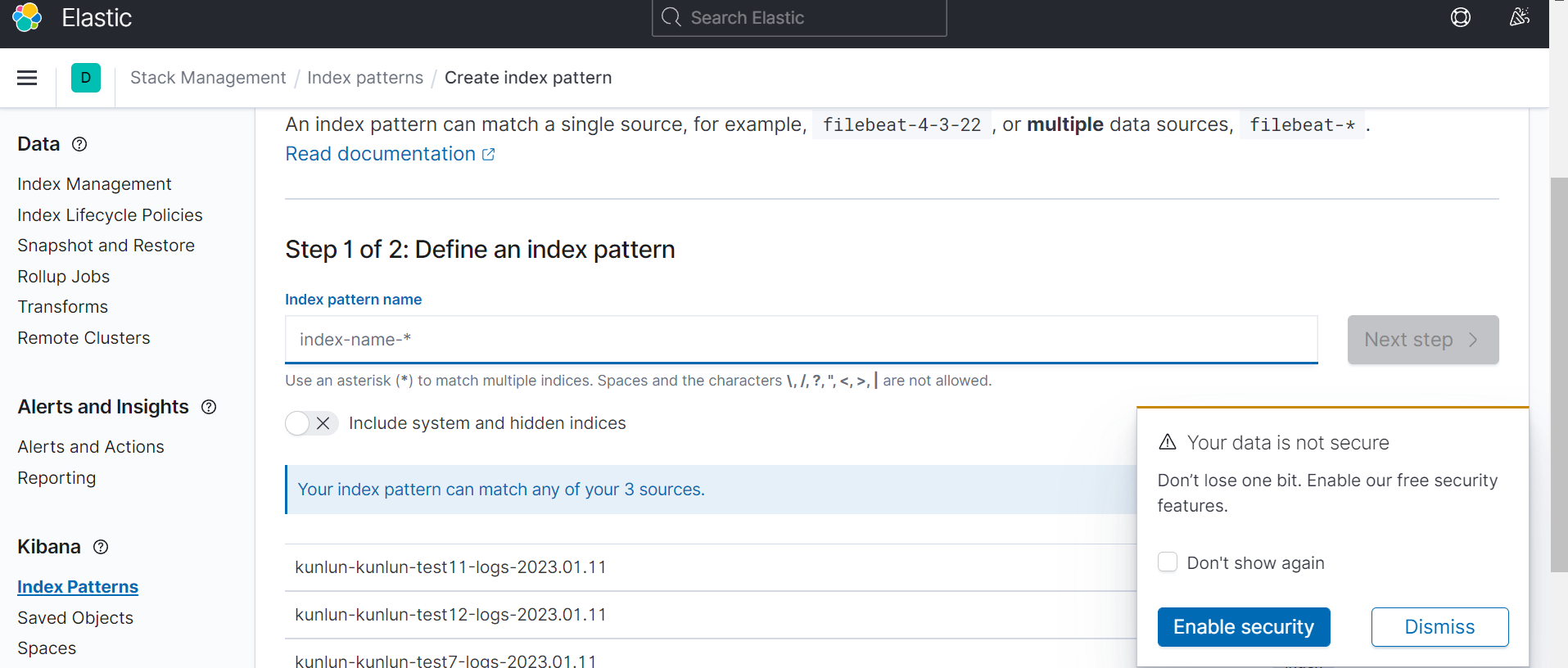Open Snapshot and Restore in sidebar
Image resolution: width=1568 pixels, height=668 pixels.
pos(106,246)
